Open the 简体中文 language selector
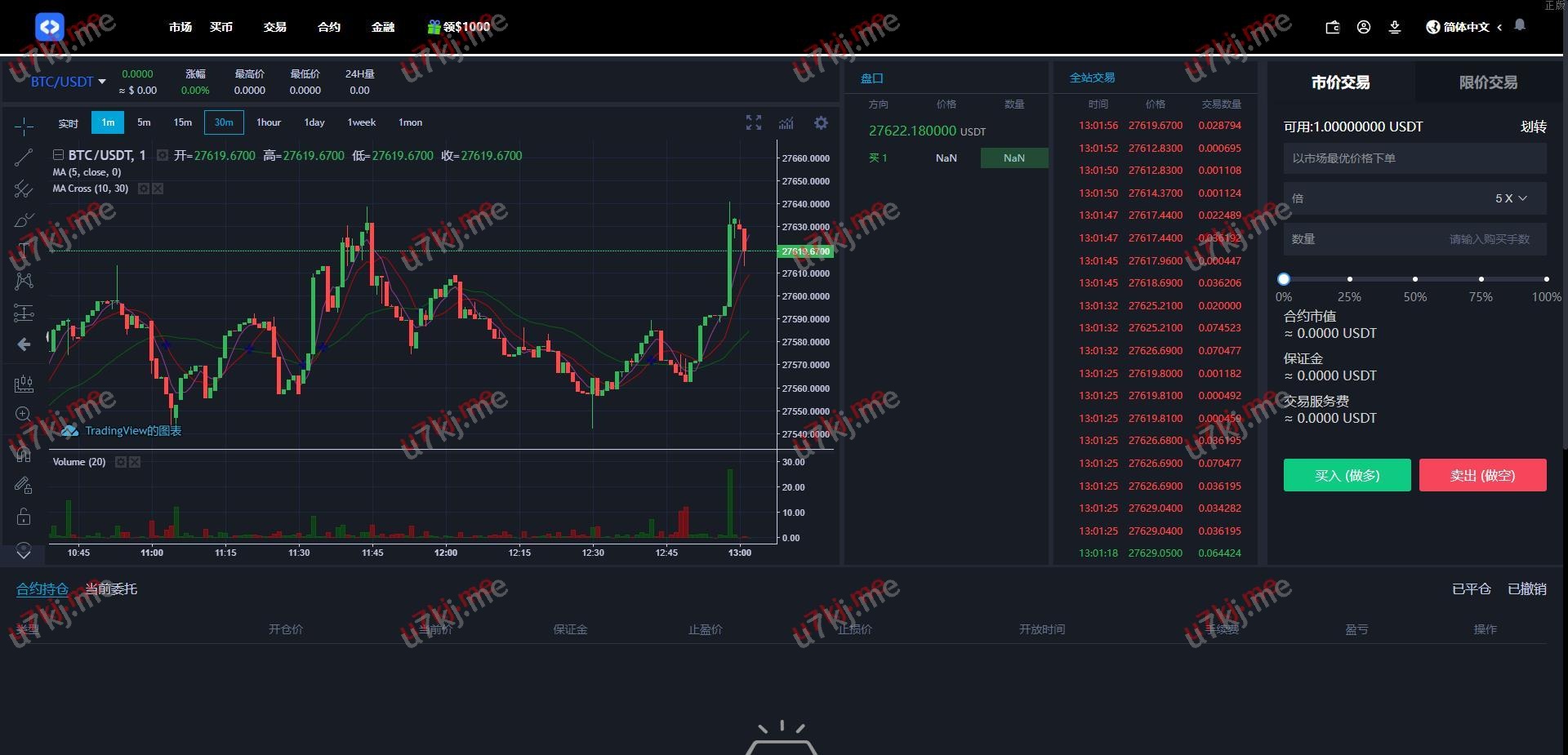Image resolution: width=1568 pixels, height=755 pixels. pos(1465,27)
